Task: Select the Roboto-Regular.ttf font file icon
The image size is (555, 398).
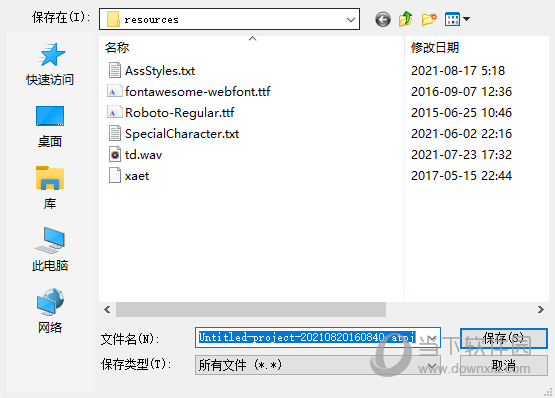Action: (115, 113)
